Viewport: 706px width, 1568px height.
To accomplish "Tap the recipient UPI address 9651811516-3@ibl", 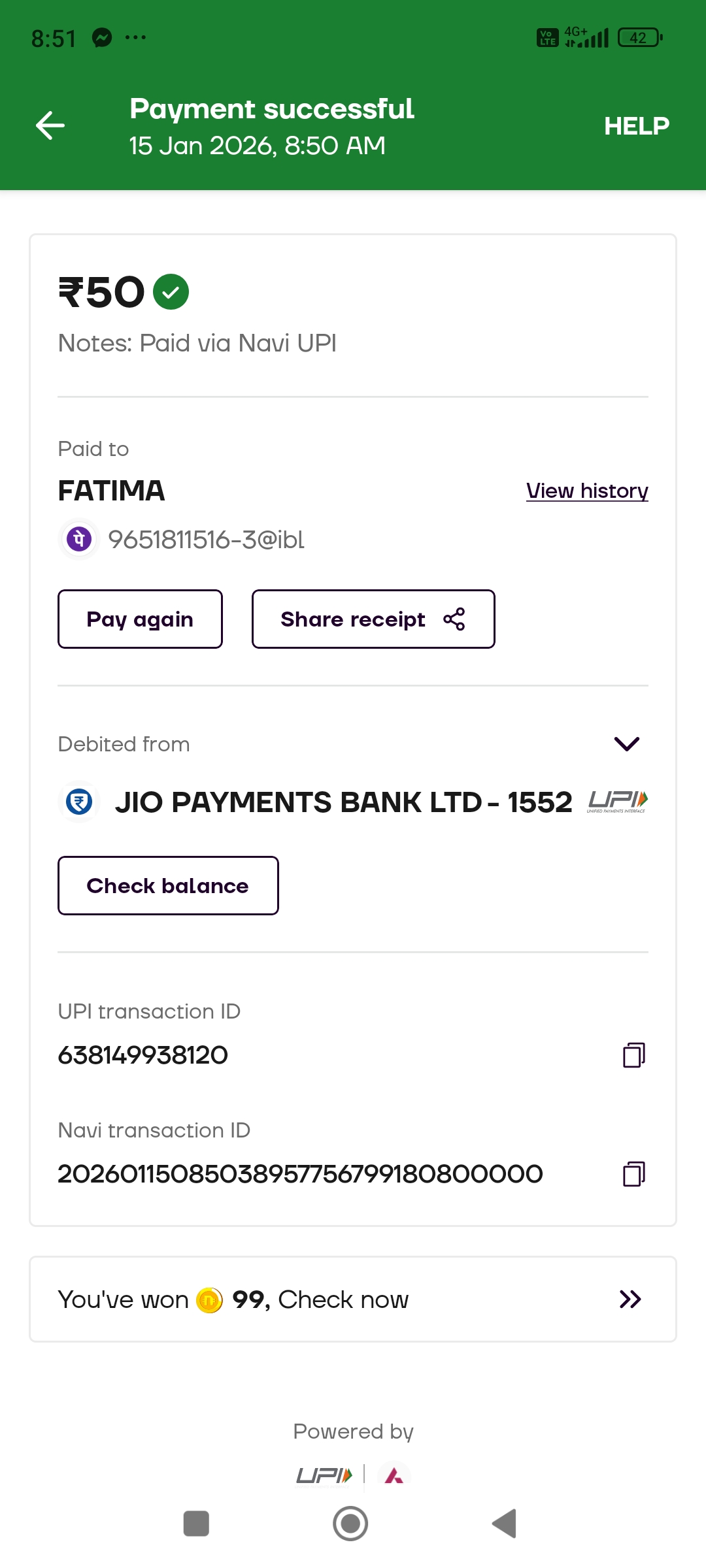I will tap(206, 540).
